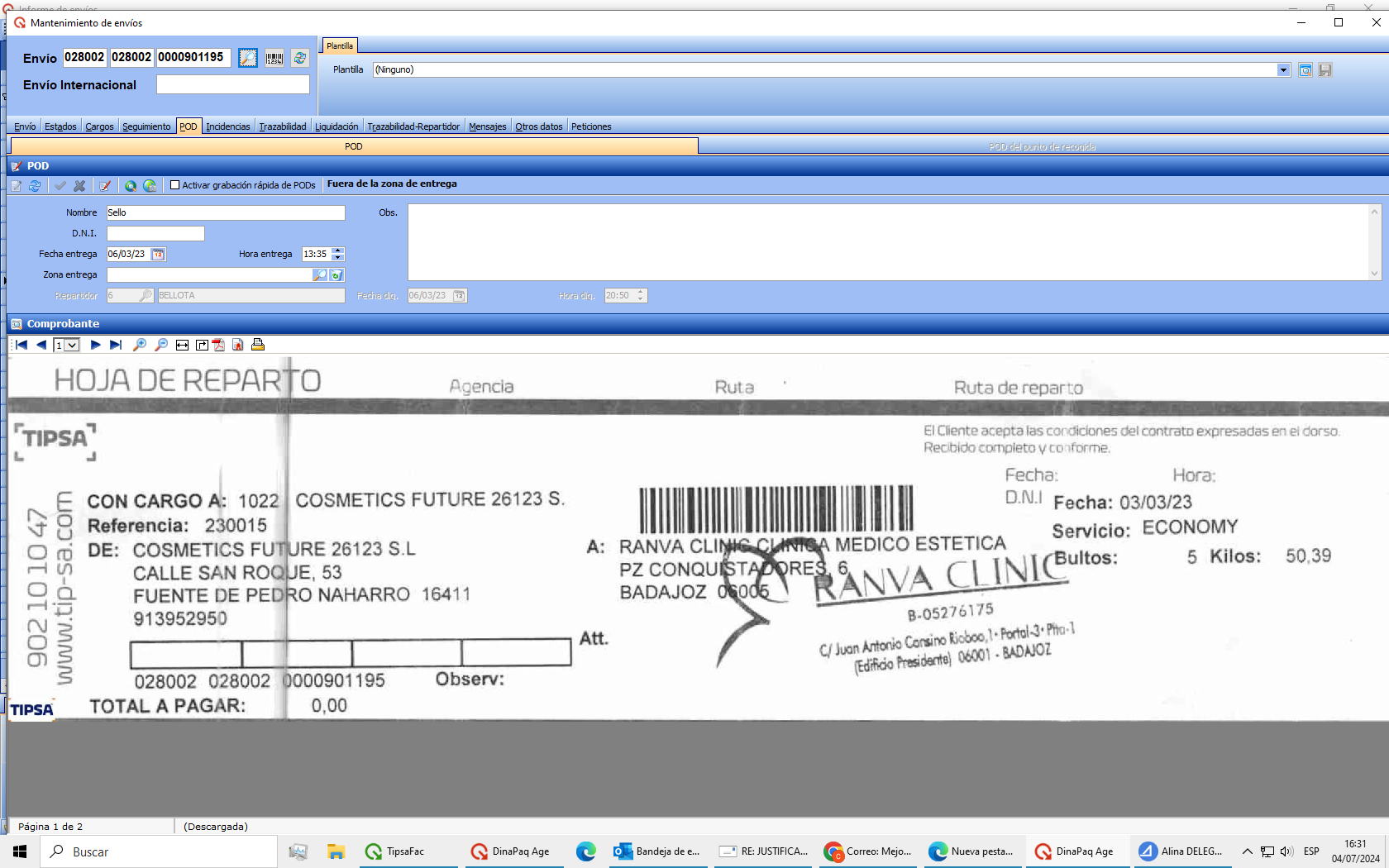Viewport: 1389px width, 868px height.
Task: Clear Zona entrega with the bin icon
Action: (337, 275)
